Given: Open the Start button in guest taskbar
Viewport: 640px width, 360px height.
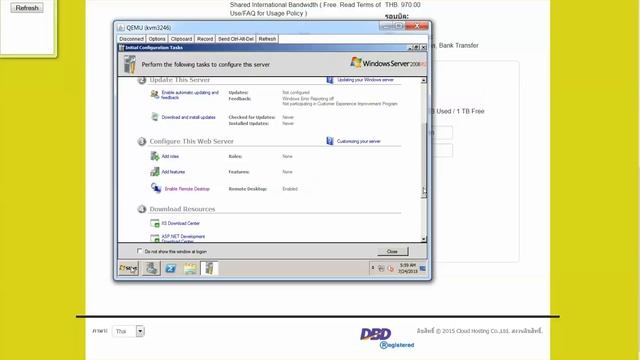Looking at the screenshot, I should coord(129,268).
